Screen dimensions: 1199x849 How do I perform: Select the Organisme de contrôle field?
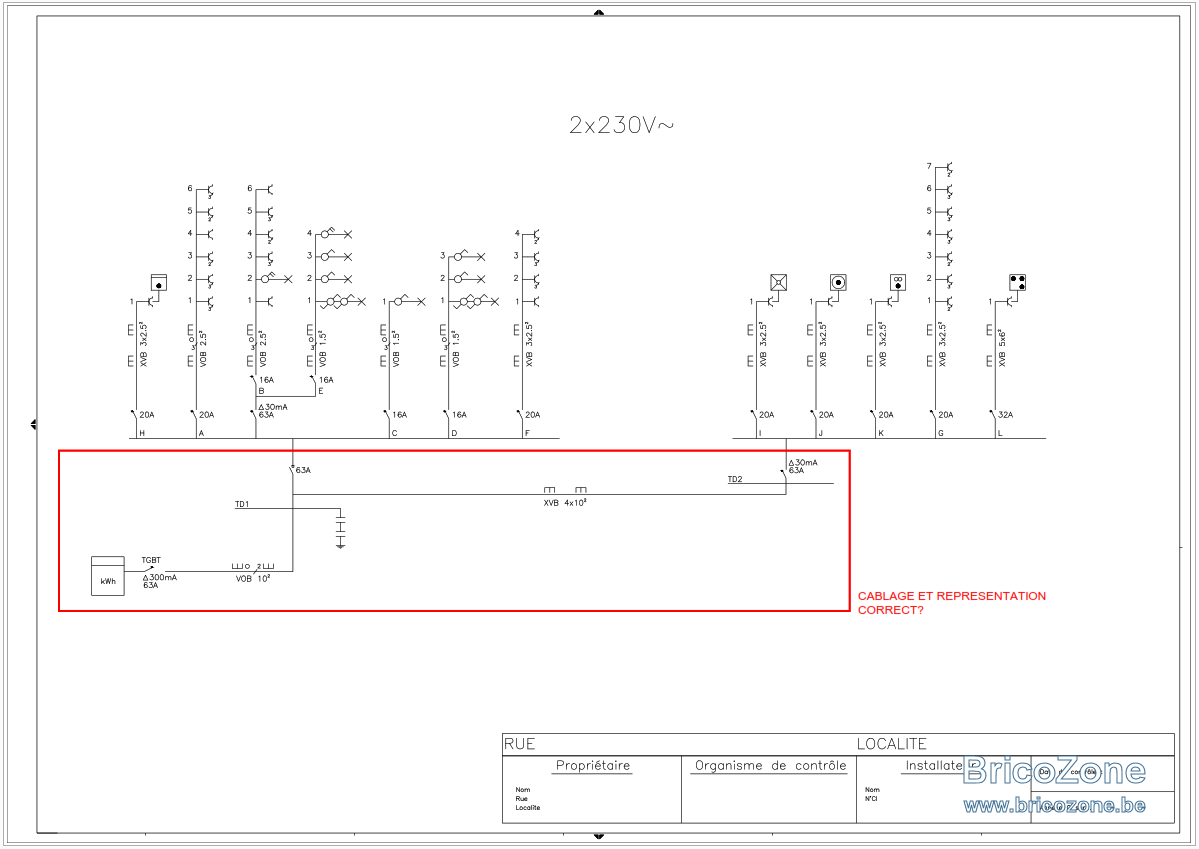[x=769, y=789]
